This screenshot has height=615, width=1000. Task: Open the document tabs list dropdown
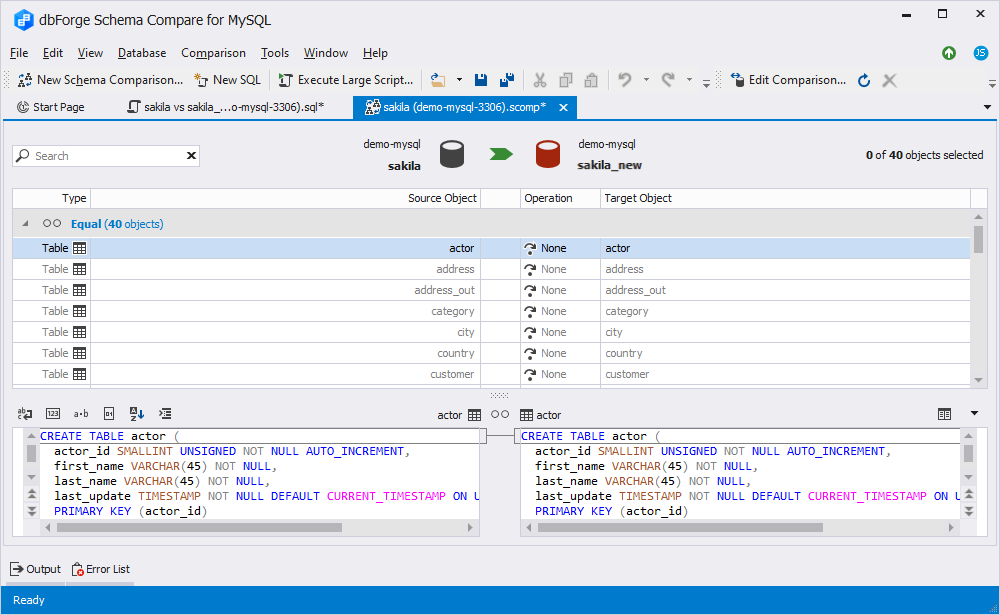pos(987,107)
